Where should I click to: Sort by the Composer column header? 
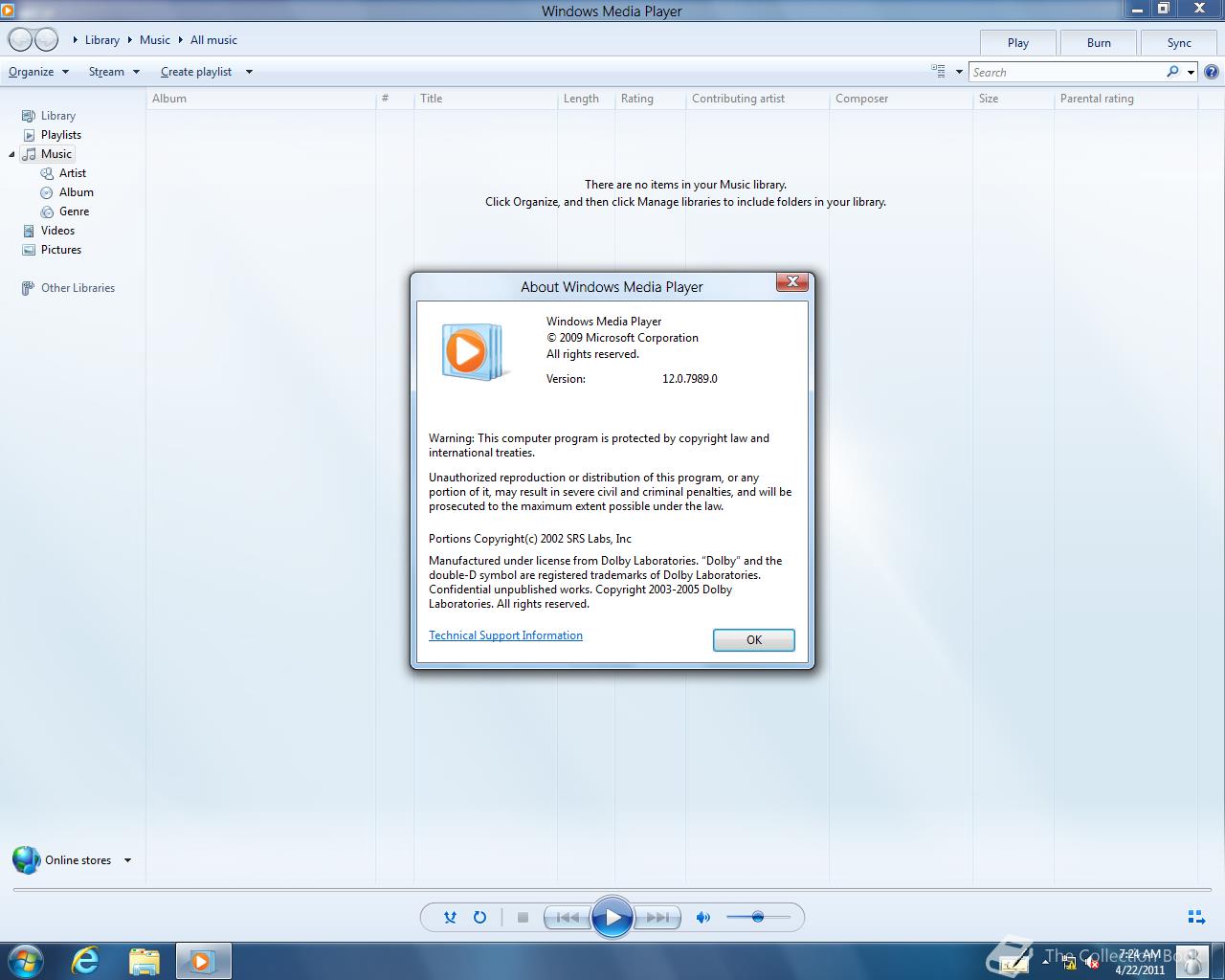pyautogui.click(x=901, y=99)
